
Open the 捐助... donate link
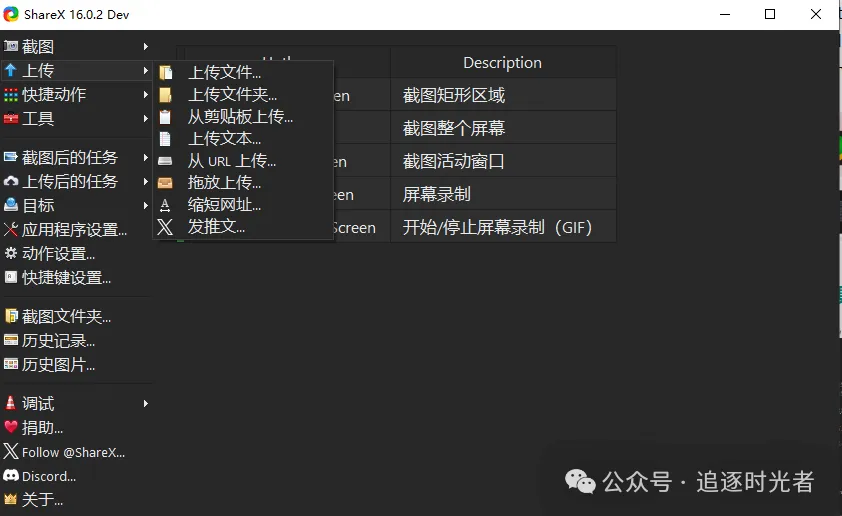42,427
